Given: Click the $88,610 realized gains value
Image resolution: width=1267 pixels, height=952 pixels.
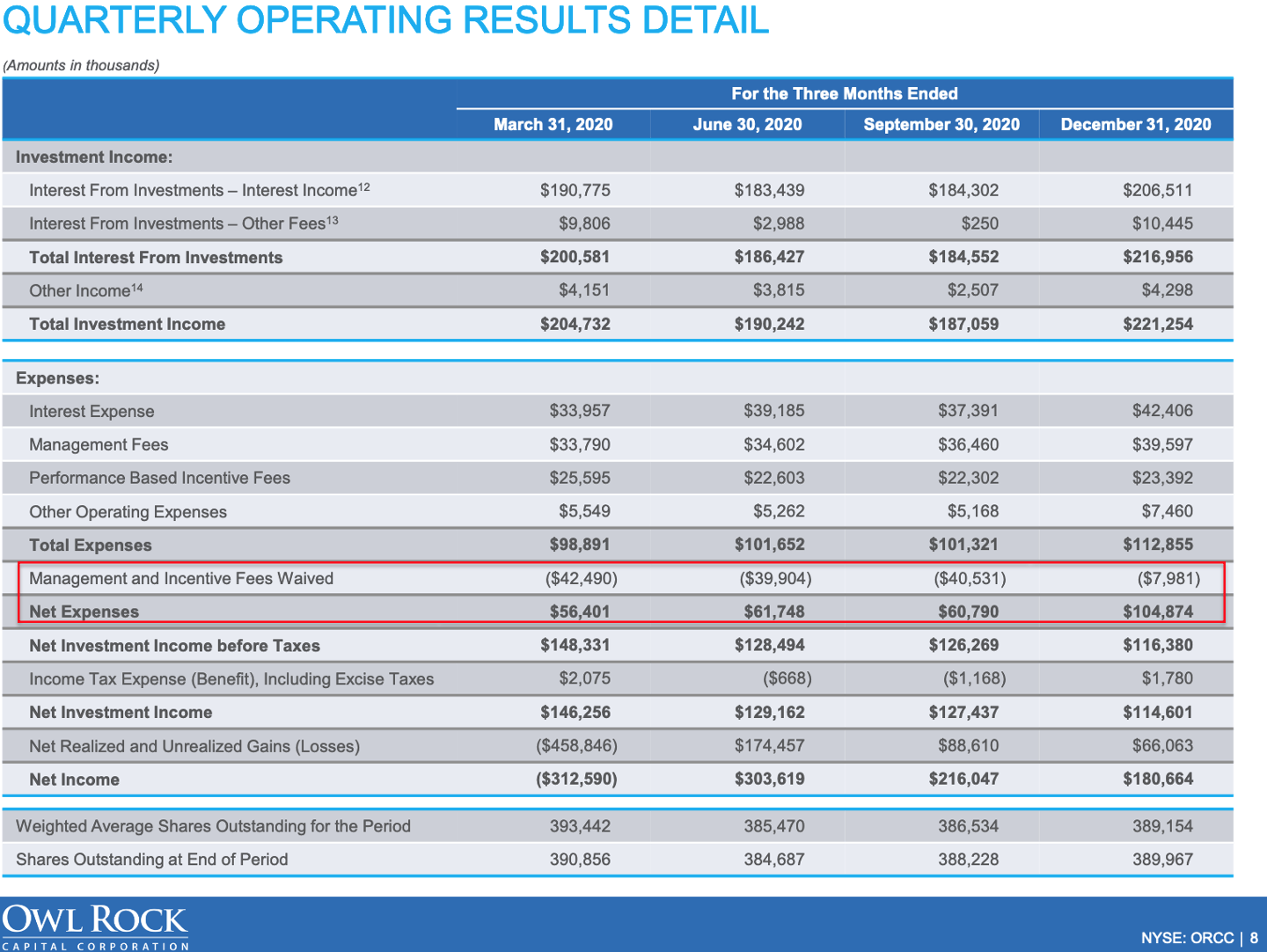Looking at the screenshot, I should 969,746.
